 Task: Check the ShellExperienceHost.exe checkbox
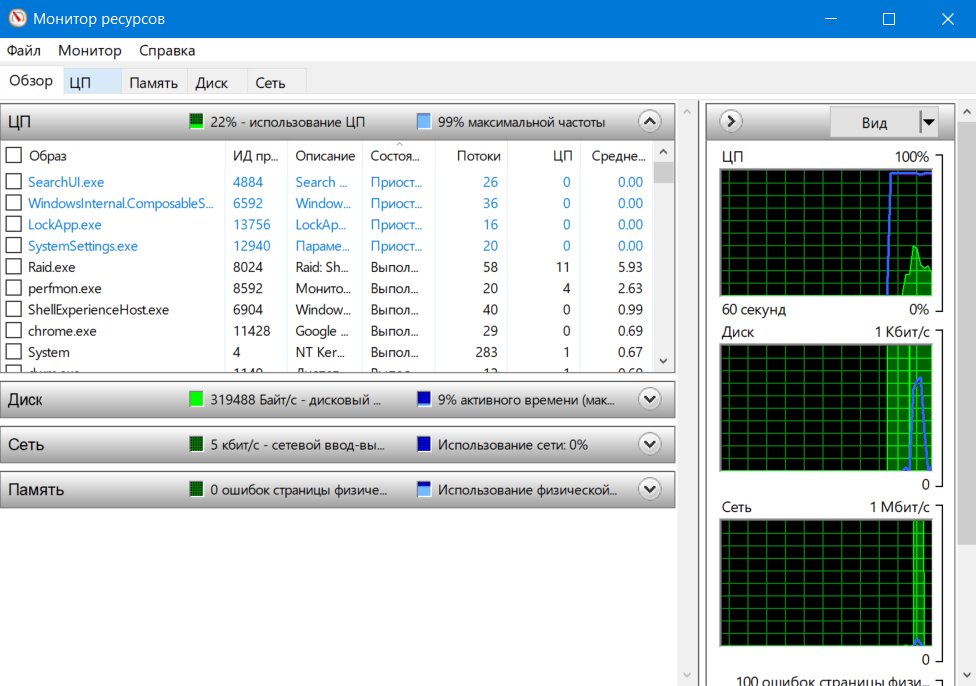click(14, 309)
